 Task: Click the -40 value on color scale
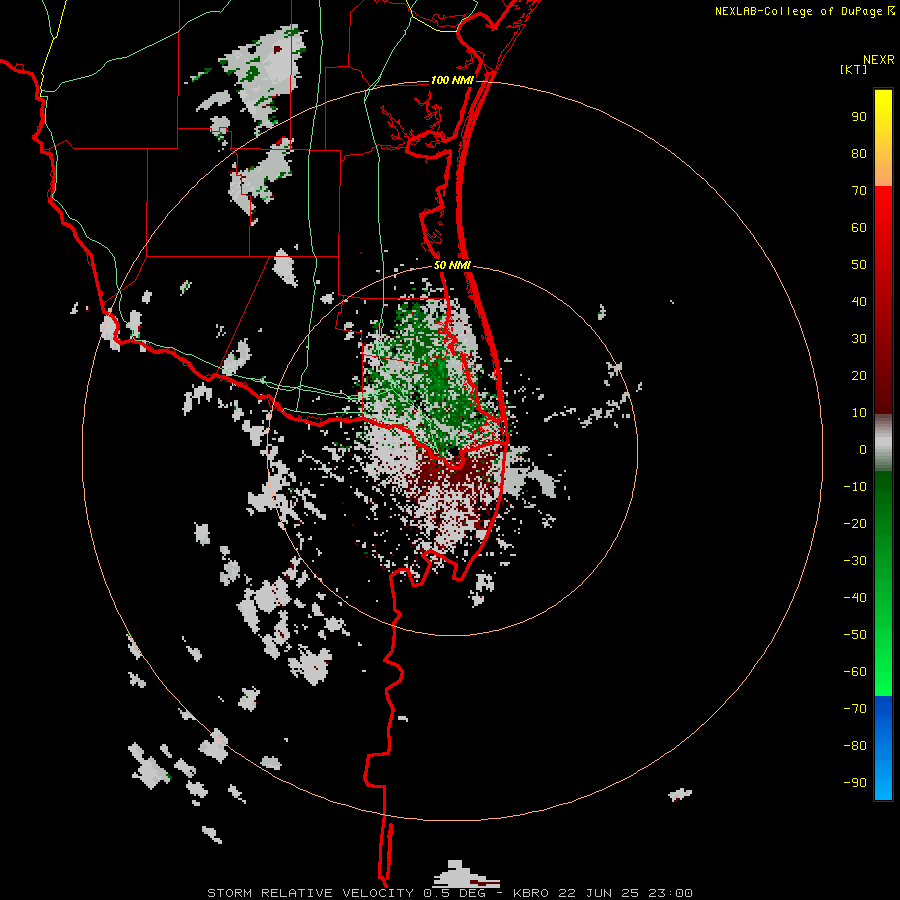(855, 598)
